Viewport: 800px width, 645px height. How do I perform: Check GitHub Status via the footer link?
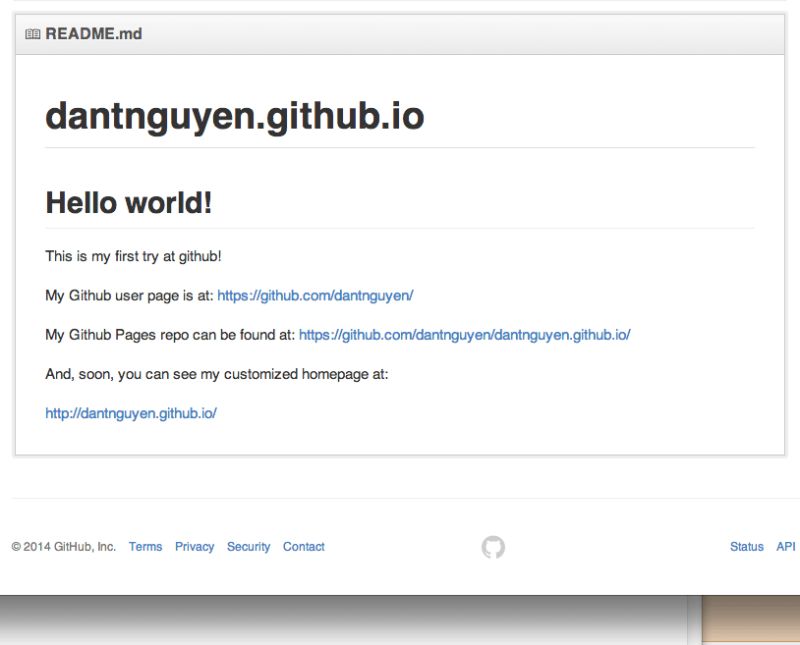coord(746,547)
